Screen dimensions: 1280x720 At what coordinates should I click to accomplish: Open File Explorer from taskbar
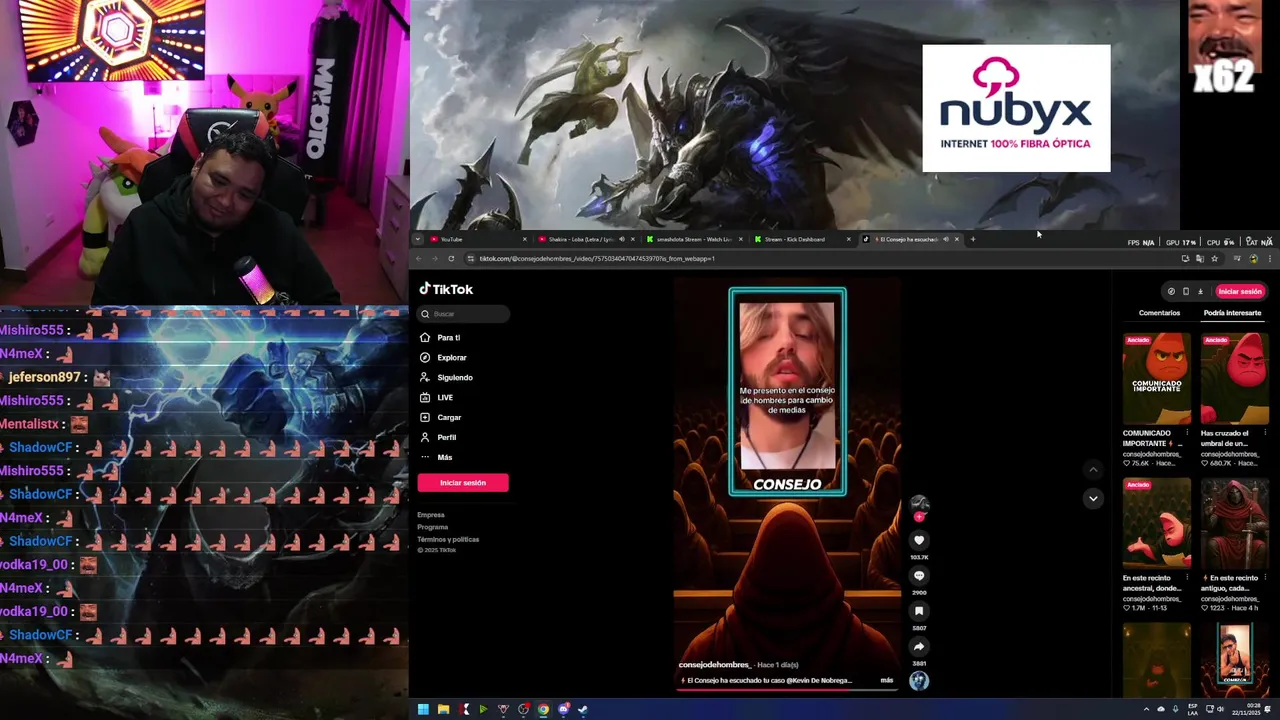(x=443, y=710)
